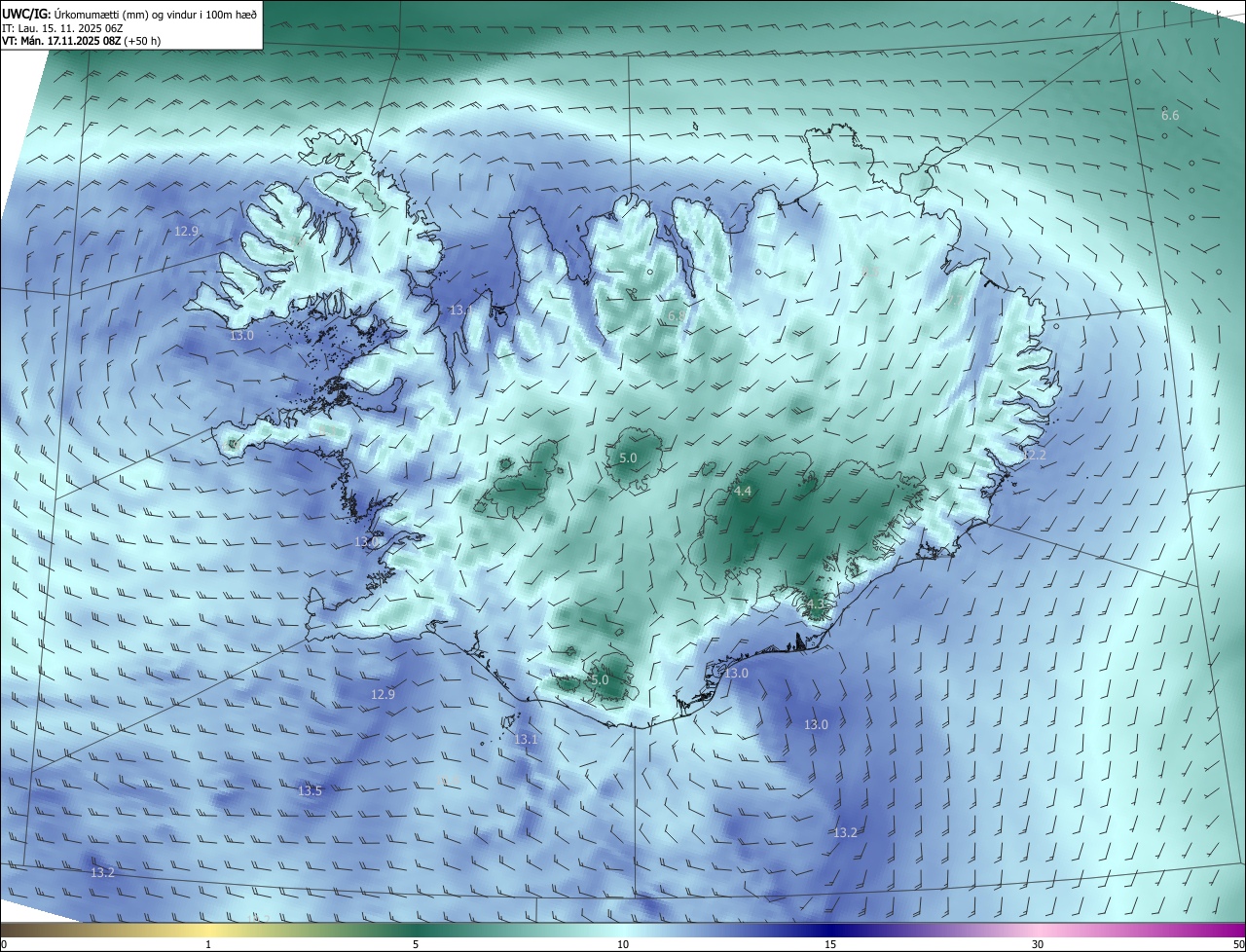
Task: Click the '13.5' value in the southwest sea
Action: tap(310, 791)
